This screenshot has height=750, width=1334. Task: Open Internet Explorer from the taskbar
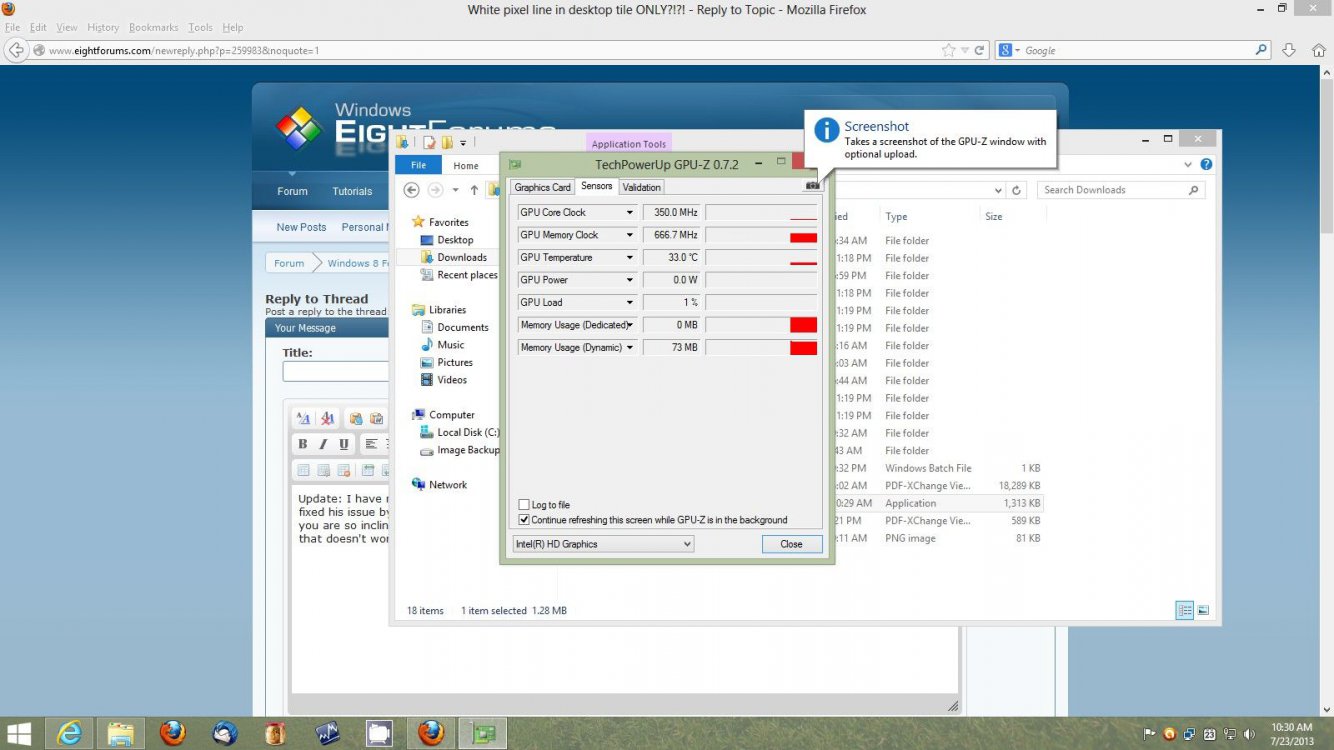pyautogui.click(x=69, y=733)
